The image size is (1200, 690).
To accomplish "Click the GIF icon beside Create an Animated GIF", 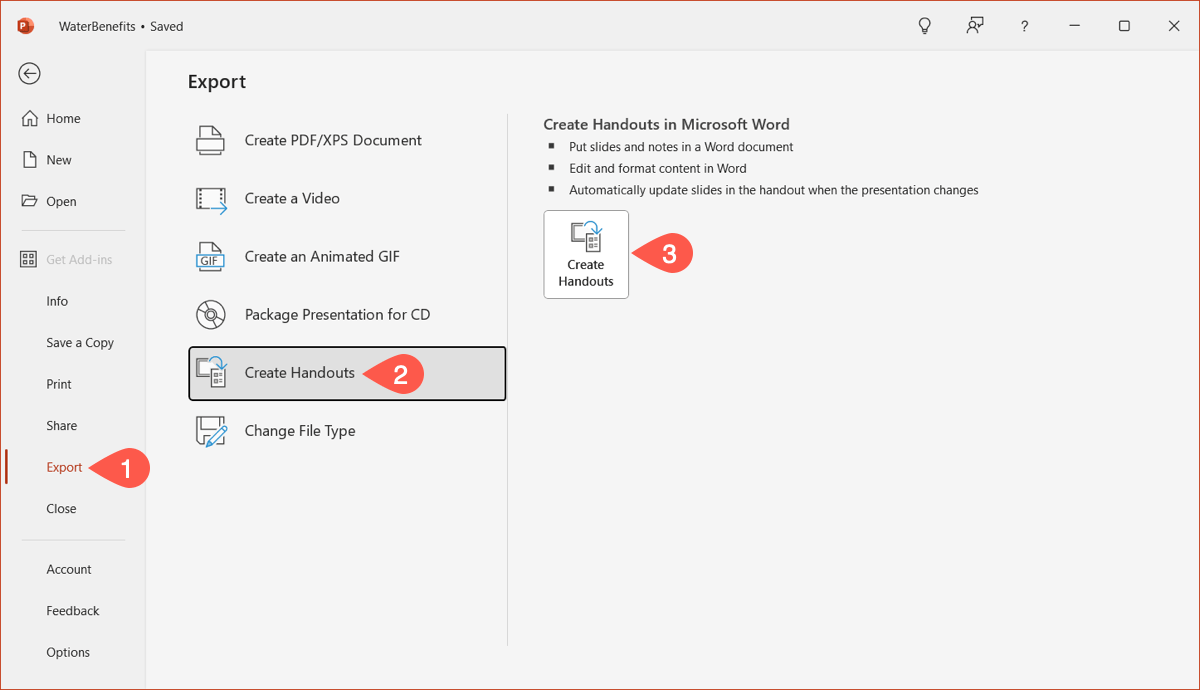I will [211, 257].
